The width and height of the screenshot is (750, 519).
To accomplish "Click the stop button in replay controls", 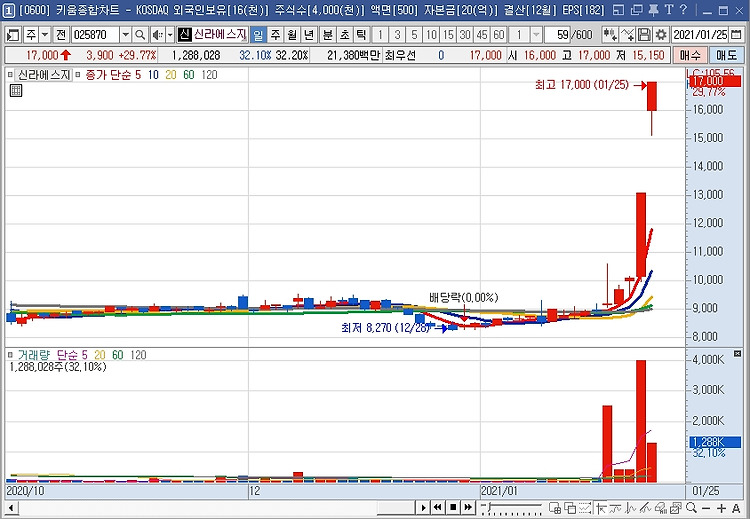I will 453,508.
